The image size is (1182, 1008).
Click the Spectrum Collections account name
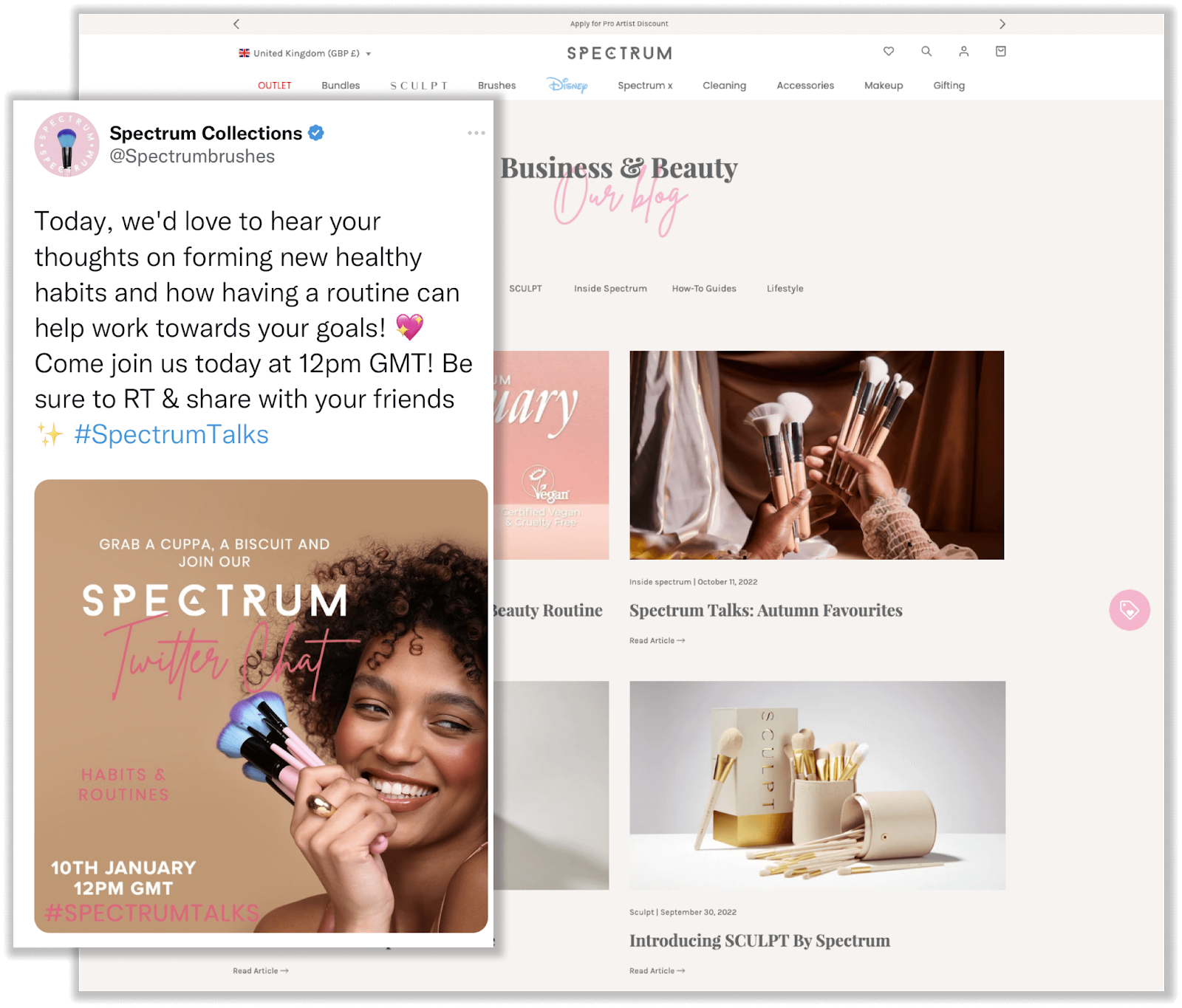206,133
